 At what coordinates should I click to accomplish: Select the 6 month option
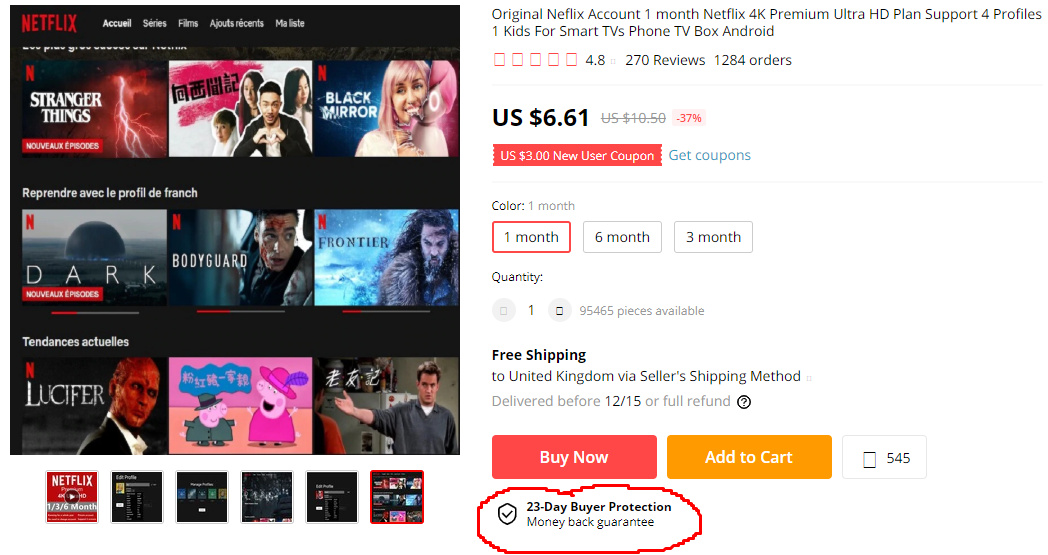(x=622, y=237)
